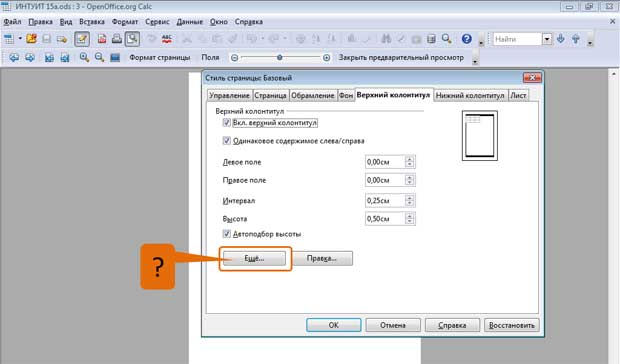
Task: Click the vertical scrollbar up arrow
Action: pos(614,74)
